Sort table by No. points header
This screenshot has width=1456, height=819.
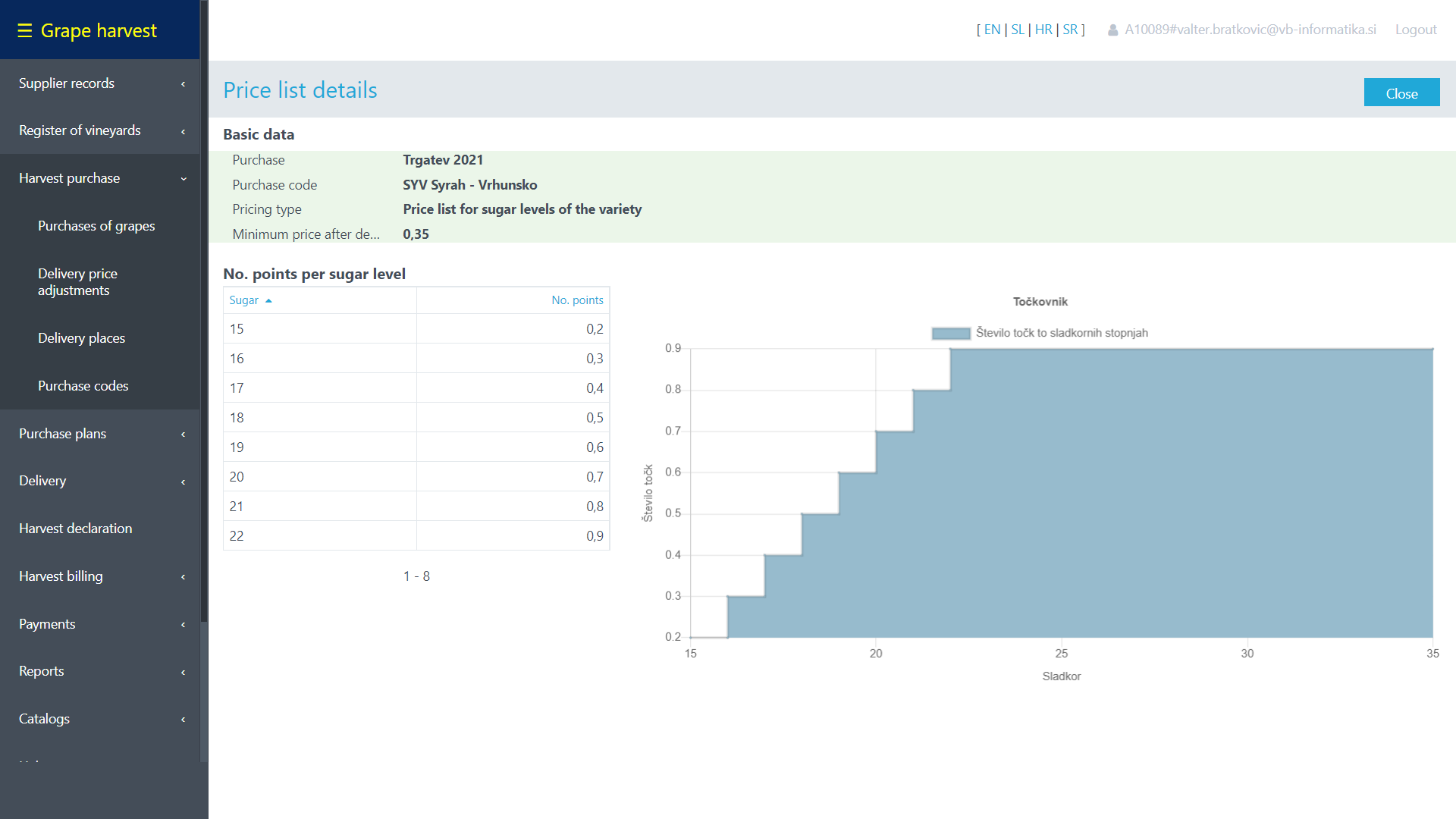pos(577,300)
